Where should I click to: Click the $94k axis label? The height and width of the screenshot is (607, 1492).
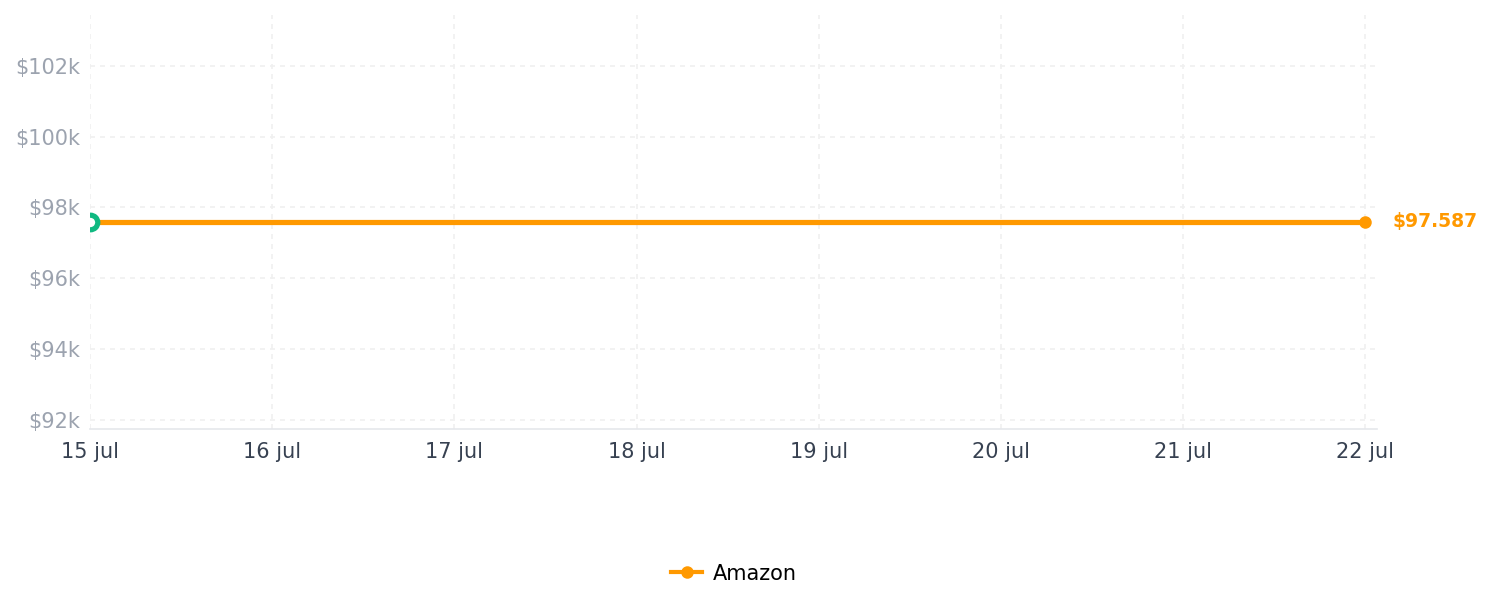point(54,350)
